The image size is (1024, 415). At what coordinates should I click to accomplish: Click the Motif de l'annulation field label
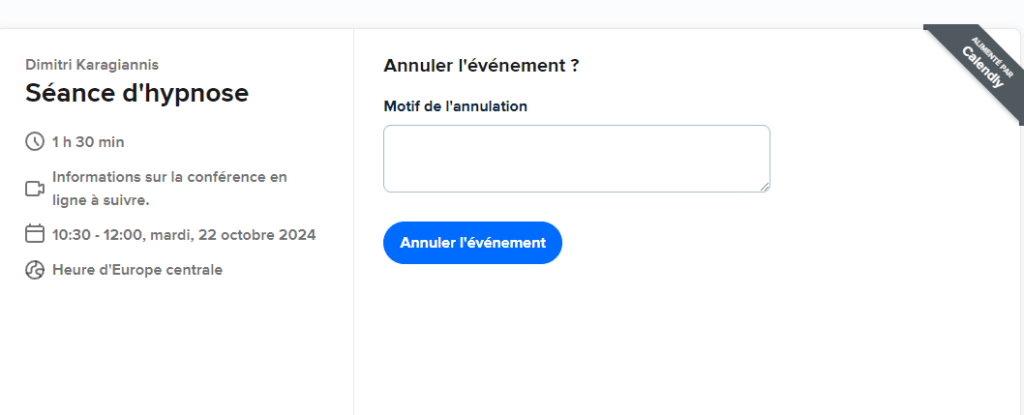pyautogui.click(x=455, y=107)
